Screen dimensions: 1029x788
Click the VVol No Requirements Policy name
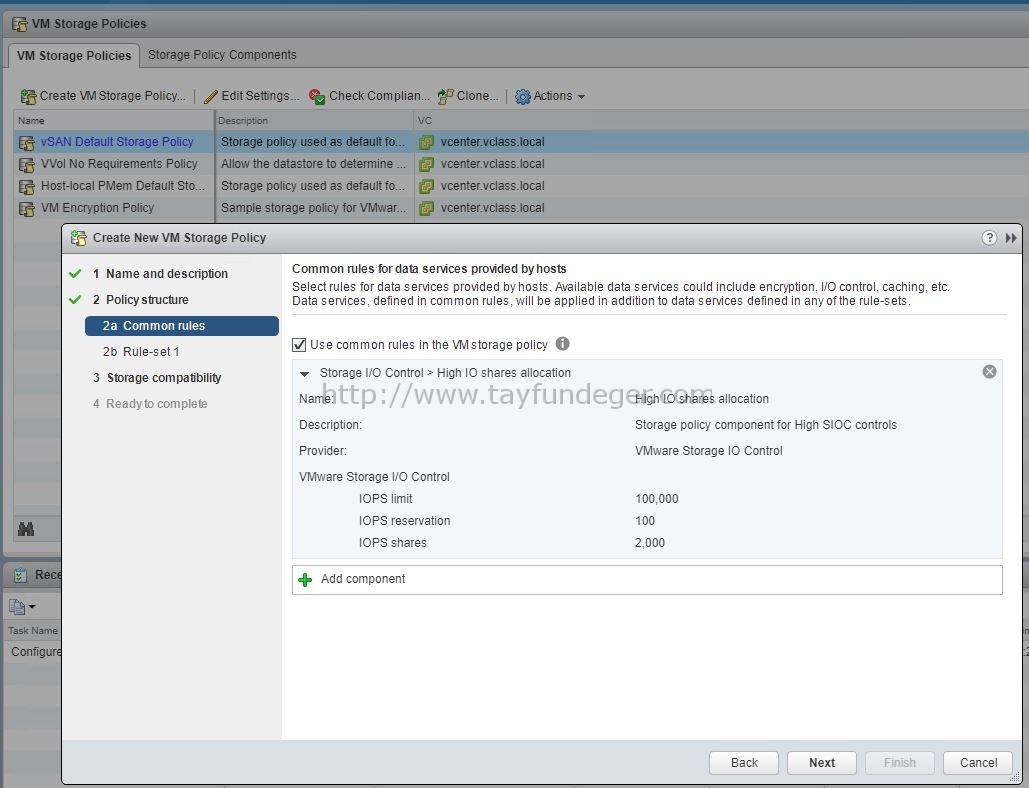[x=119, y=164]
